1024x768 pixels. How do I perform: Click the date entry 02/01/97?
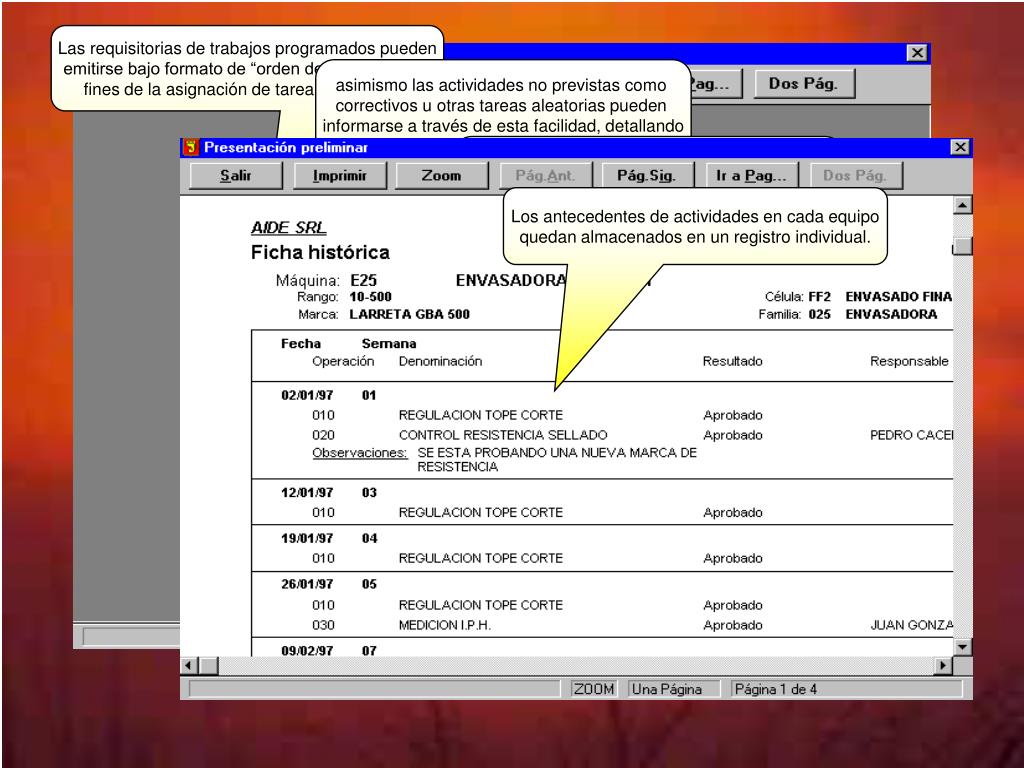307,395
